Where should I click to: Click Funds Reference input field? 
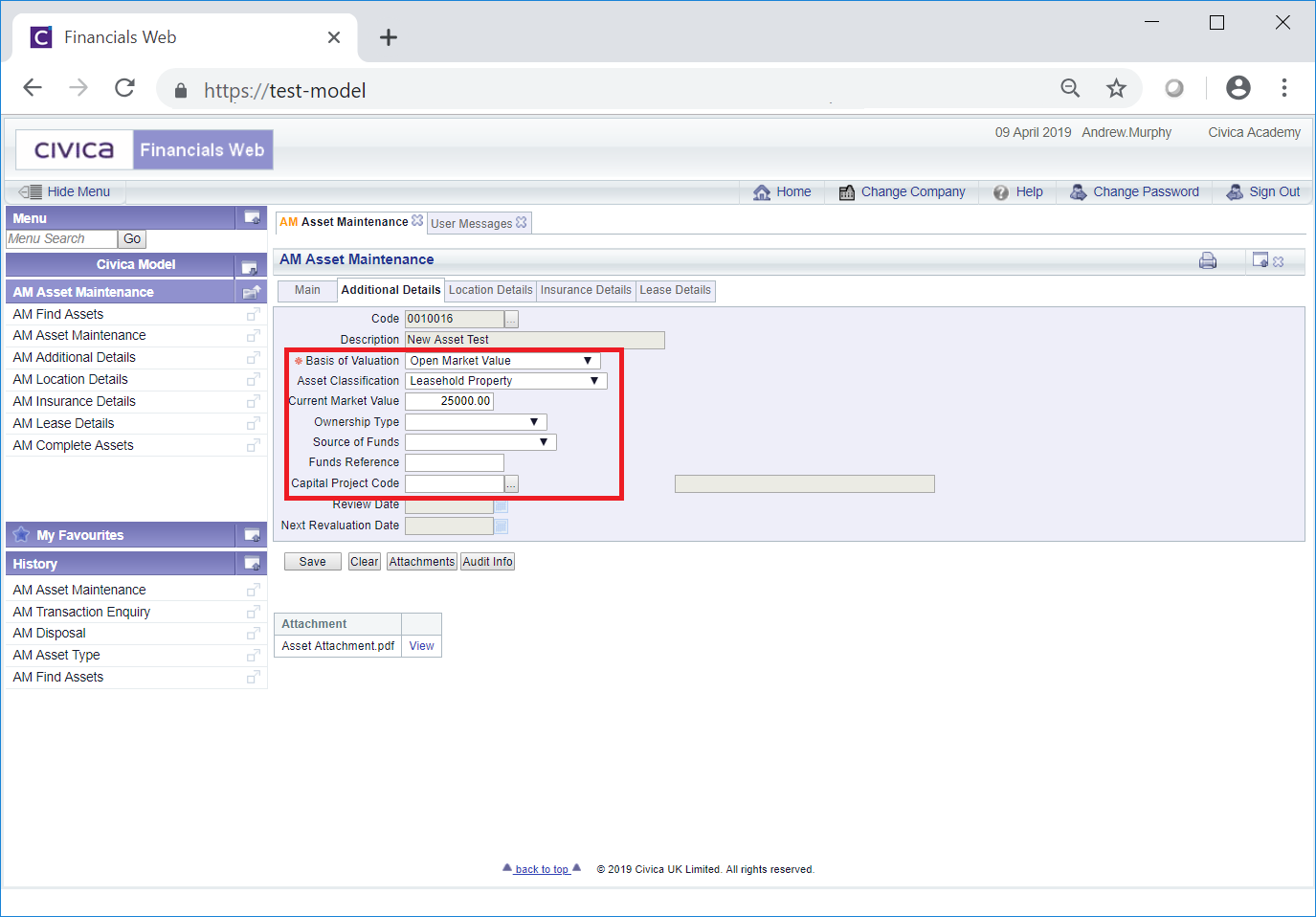[454, 463]
